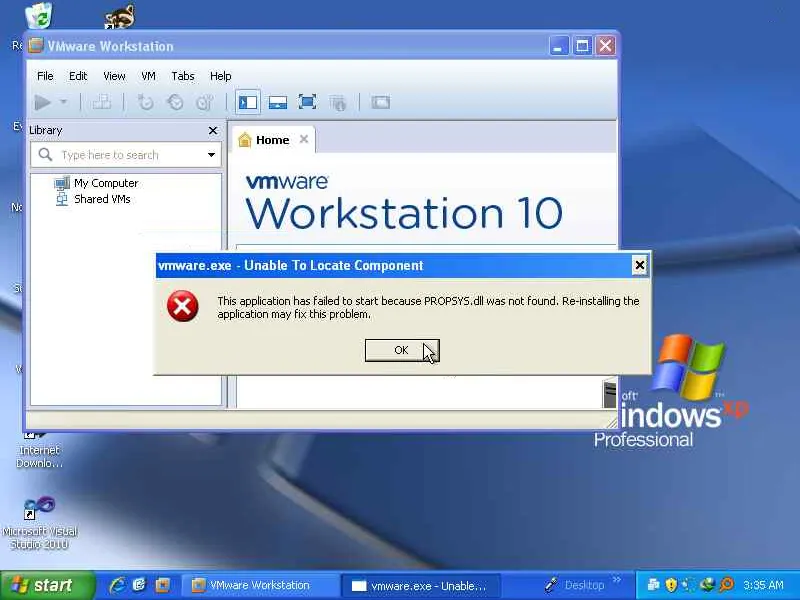This screenshot has width=800, height=600.
Task: Expand the Desktop toolbar chevron
Action: [x=616, y=580]
